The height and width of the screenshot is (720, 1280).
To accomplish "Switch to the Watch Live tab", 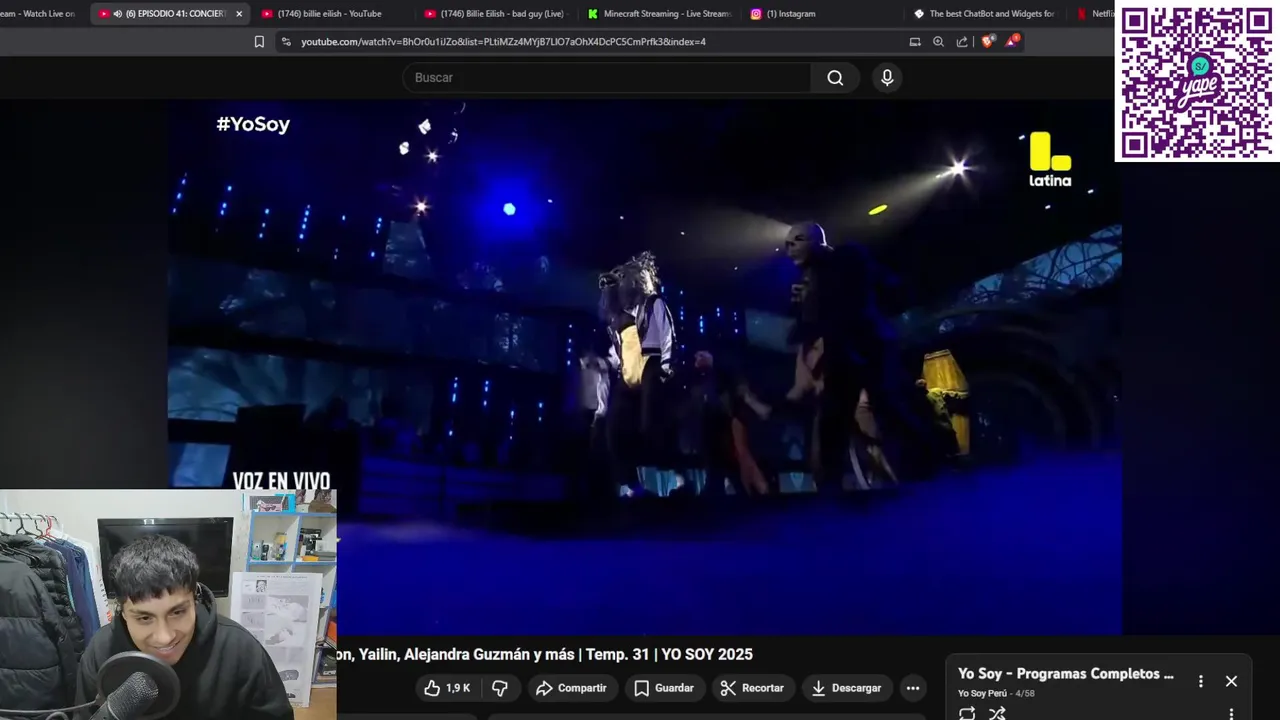I will click(40, 14).
